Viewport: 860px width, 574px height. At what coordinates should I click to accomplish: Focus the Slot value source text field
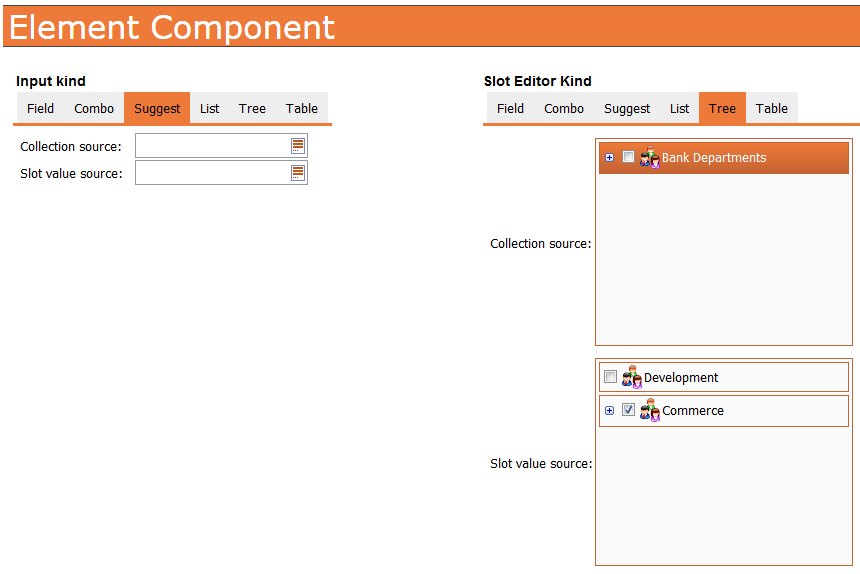click(x=212, y=173)
